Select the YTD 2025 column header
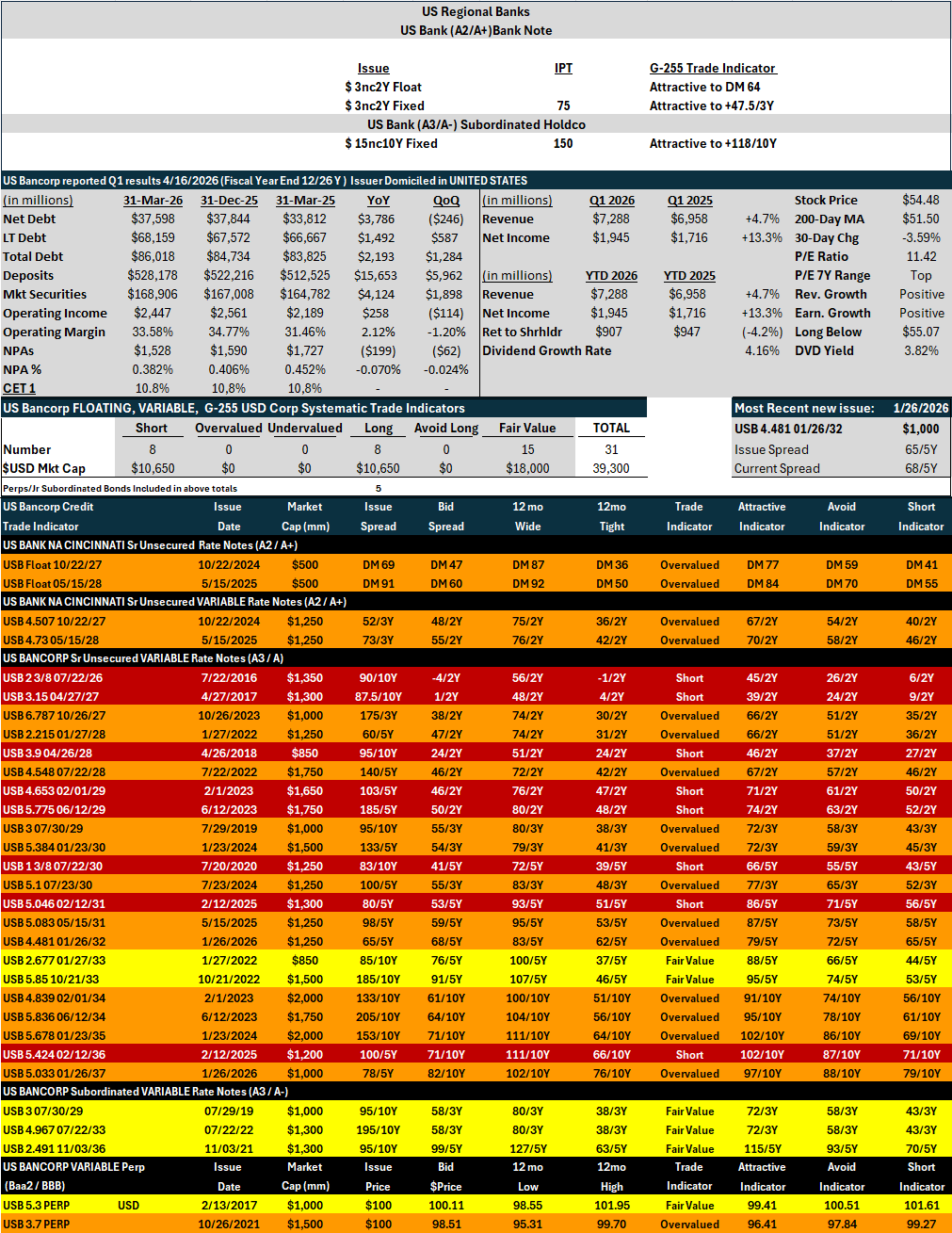The width and height of the screenshot is (952, 1233). (x=689, y=275)
